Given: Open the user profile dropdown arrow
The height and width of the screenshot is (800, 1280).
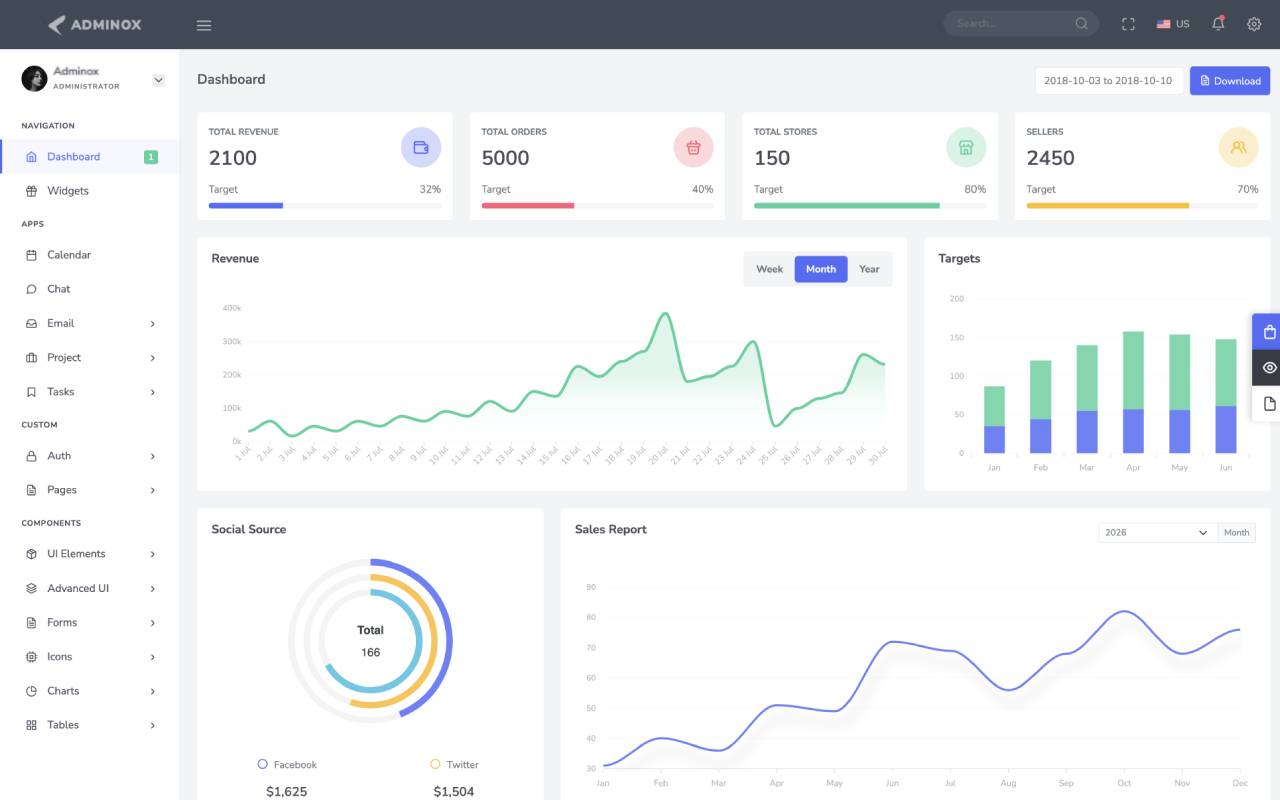Looking at the screenshot, I should point(158,80).
